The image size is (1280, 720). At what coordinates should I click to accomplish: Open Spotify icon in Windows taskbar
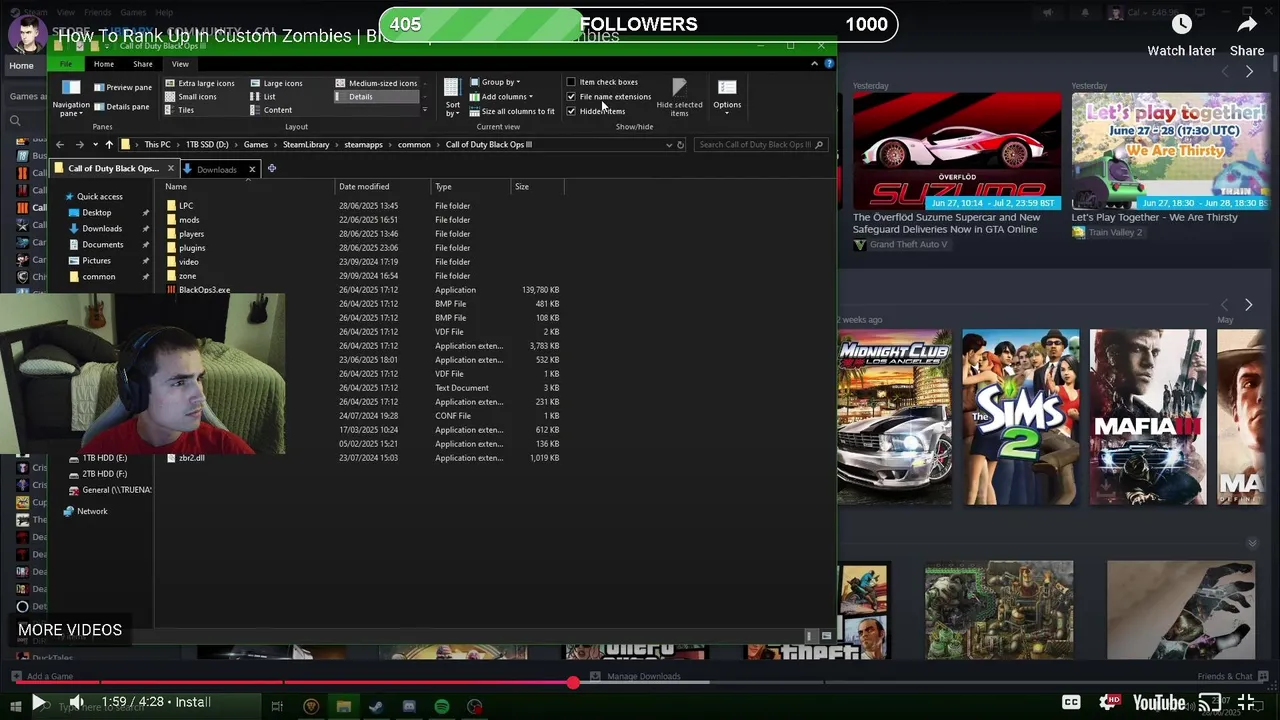(442, 706)
